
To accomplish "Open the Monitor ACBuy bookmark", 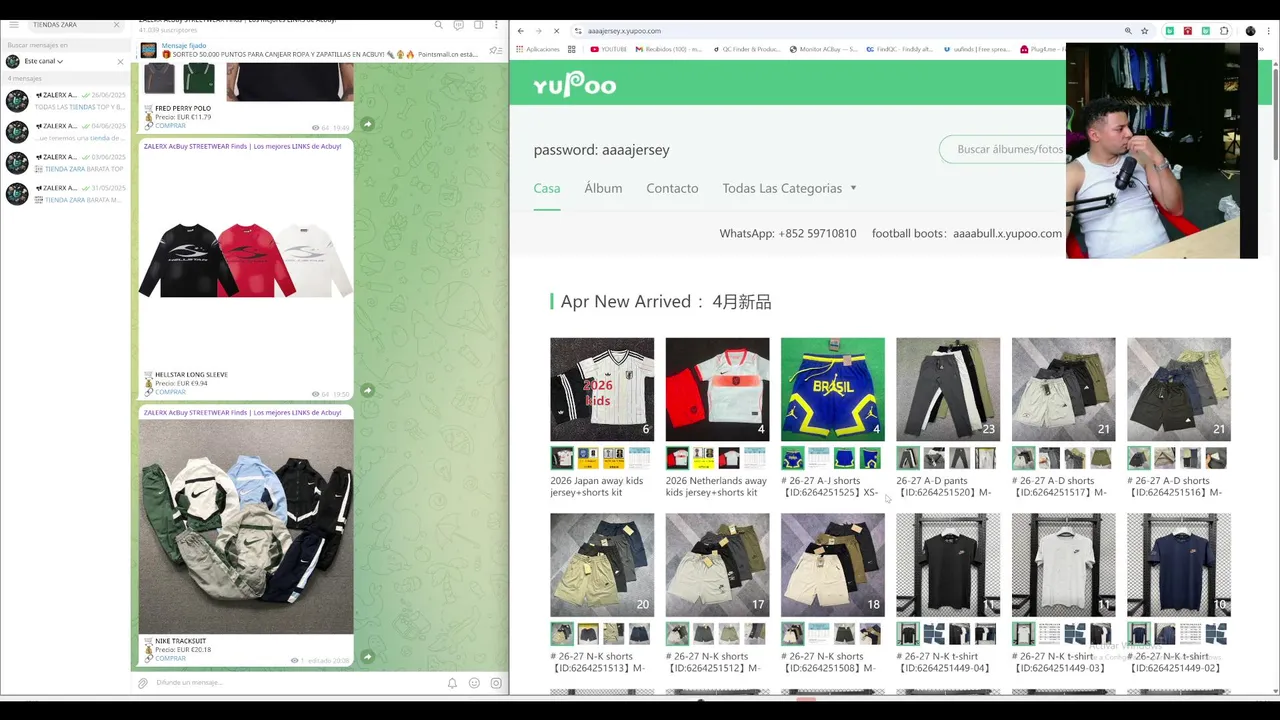I will click(x=824, y=49).
